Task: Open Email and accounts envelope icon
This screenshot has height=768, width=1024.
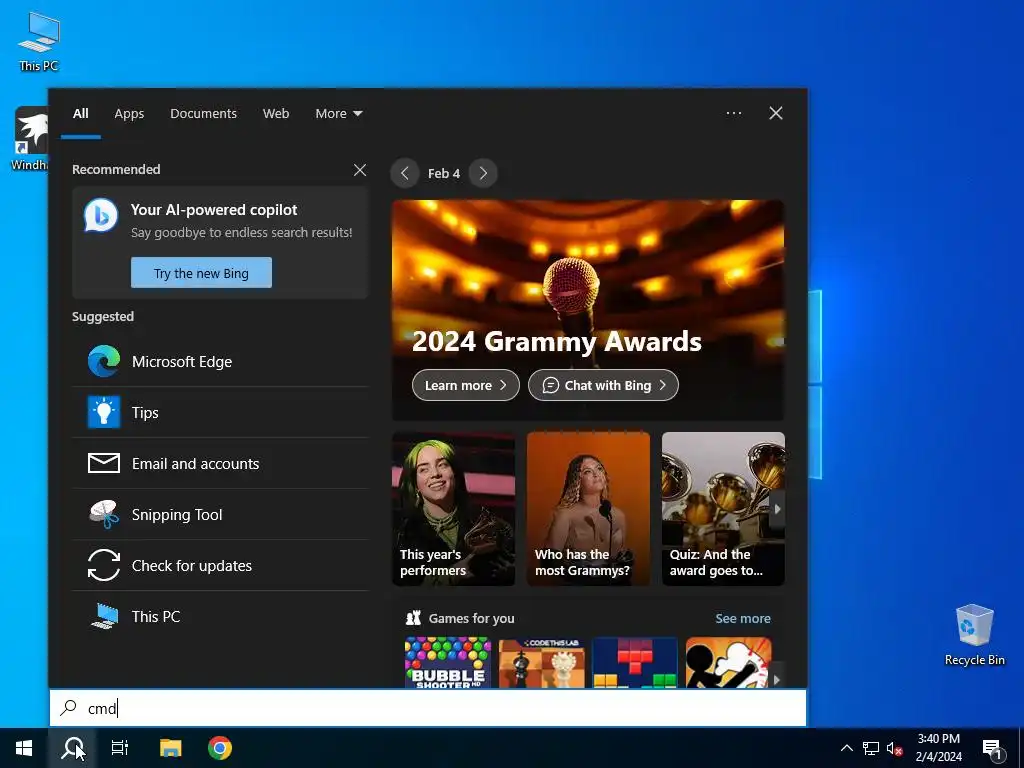Action: coord(104,464)
